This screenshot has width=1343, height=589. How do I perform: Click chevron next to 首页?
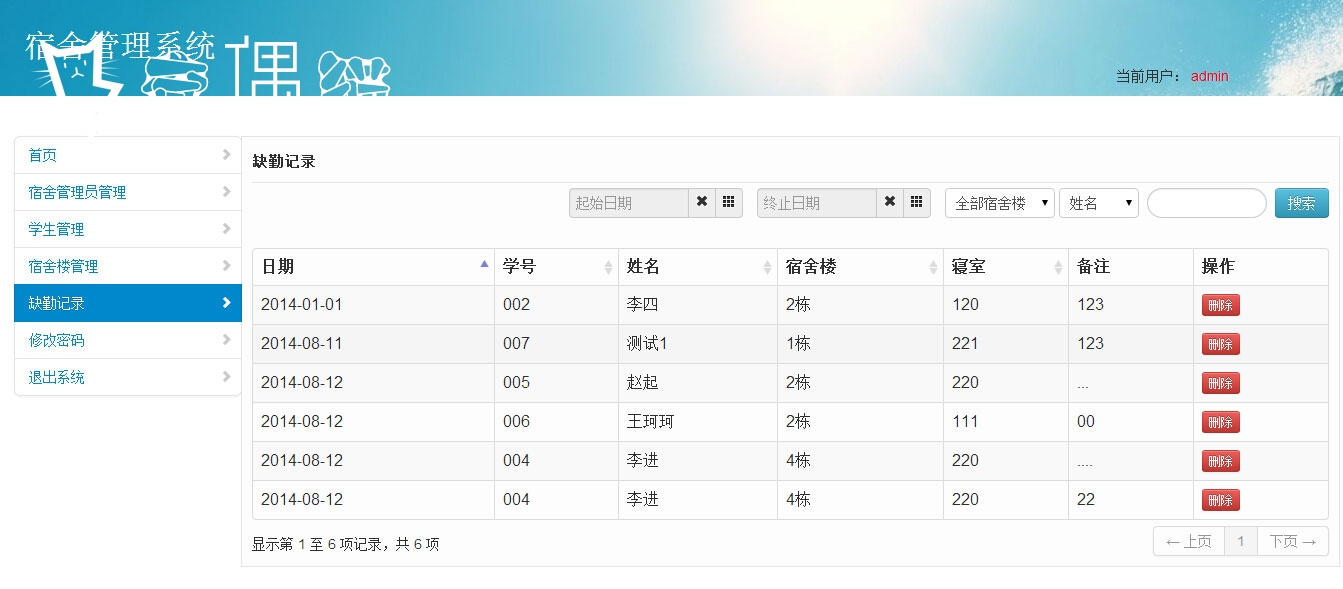pos(226,155)
